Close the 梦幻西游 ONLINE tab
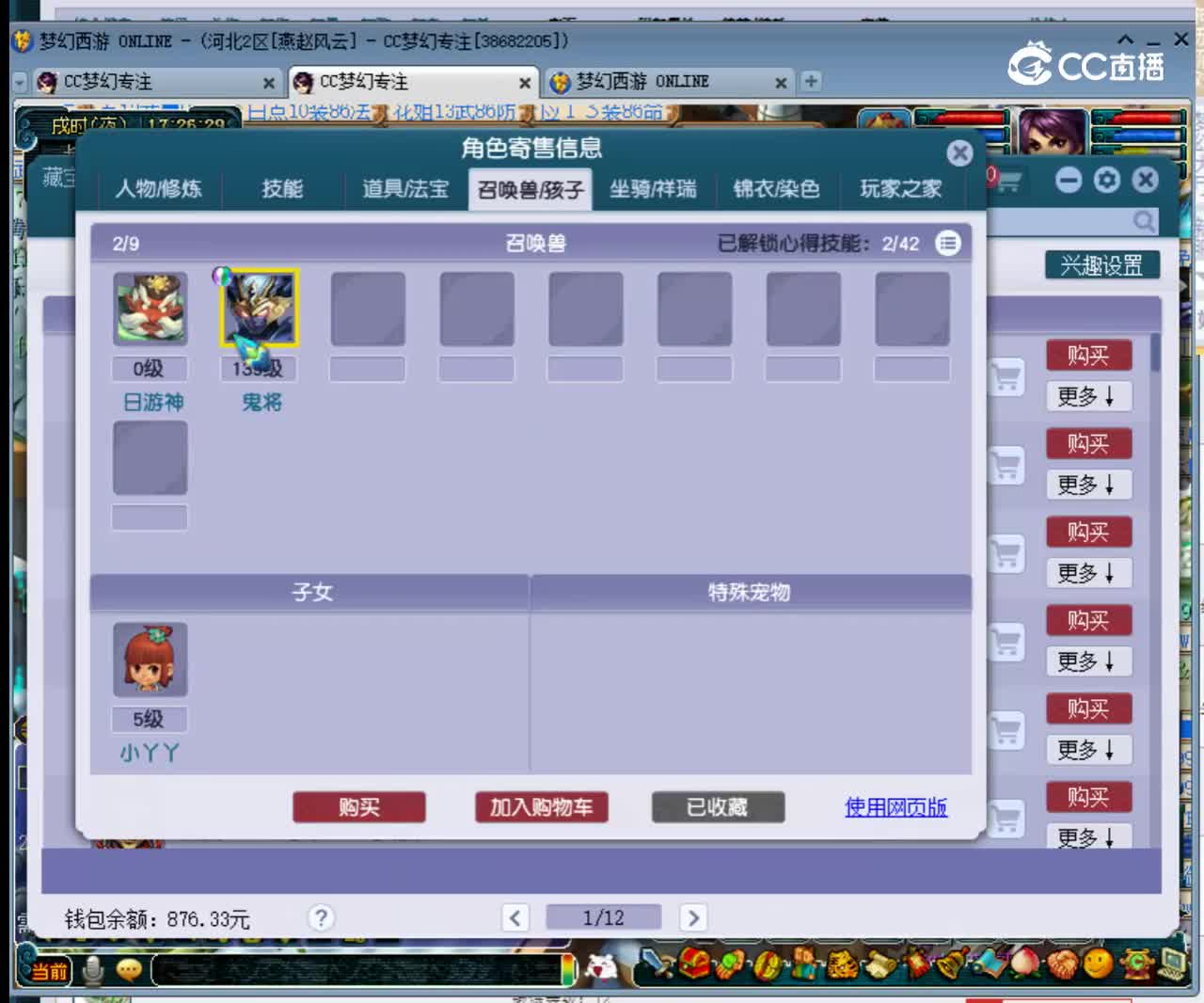This screenshot has height=1003, width=1204. [781, 83]
